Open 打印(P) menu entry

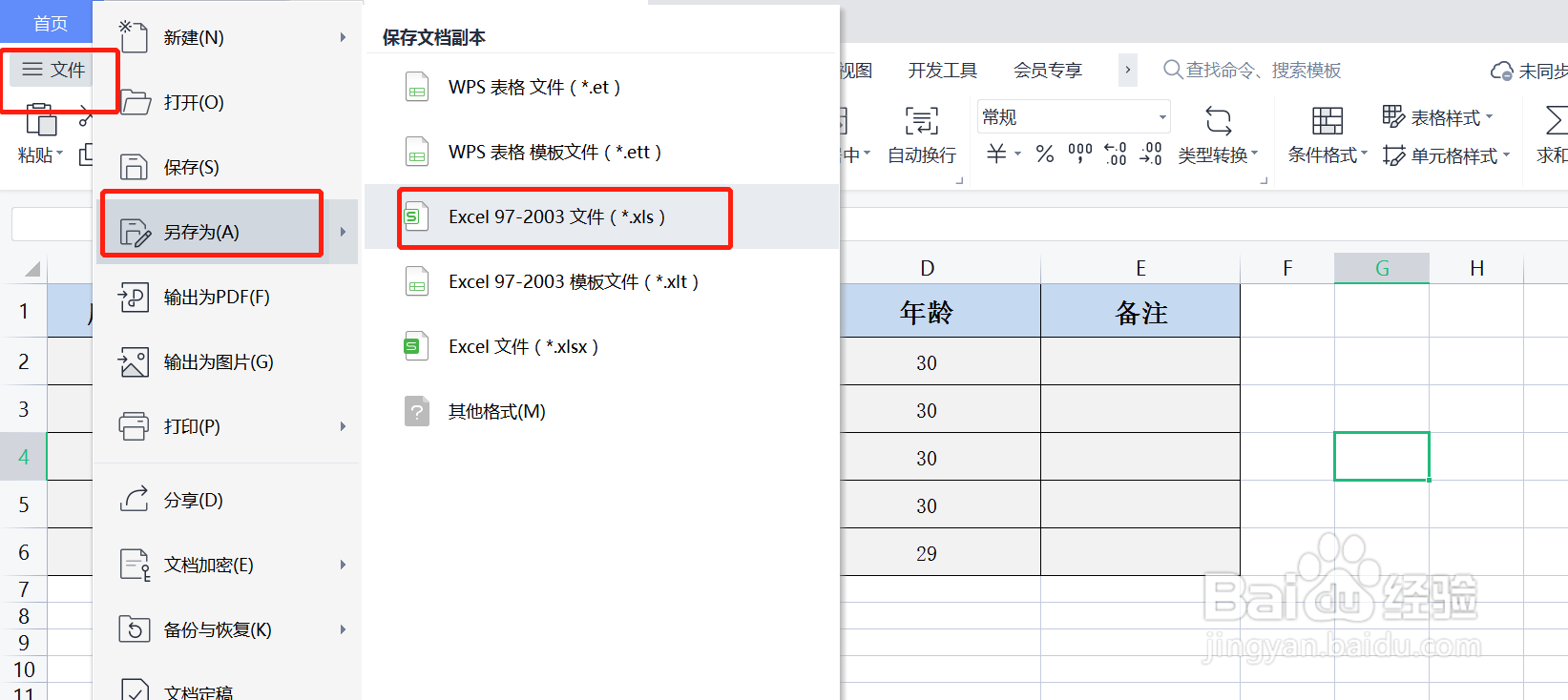[225, 426]
